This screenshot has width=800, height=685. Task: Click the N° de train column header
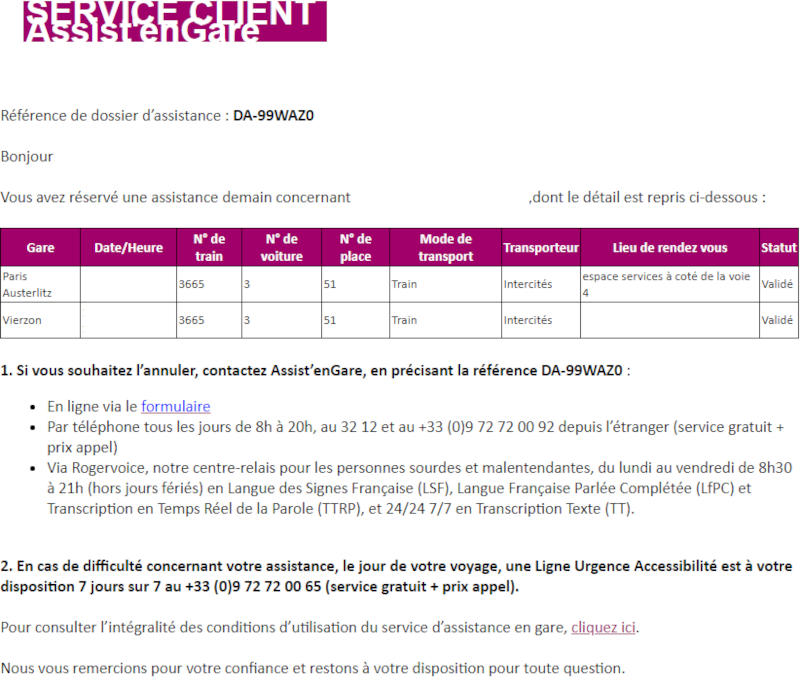tap(209, 248)
